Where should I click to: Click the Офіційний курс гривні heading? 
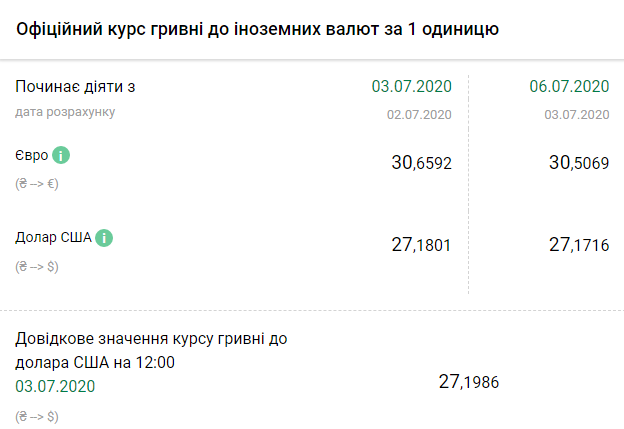click(x=258, y=29)
